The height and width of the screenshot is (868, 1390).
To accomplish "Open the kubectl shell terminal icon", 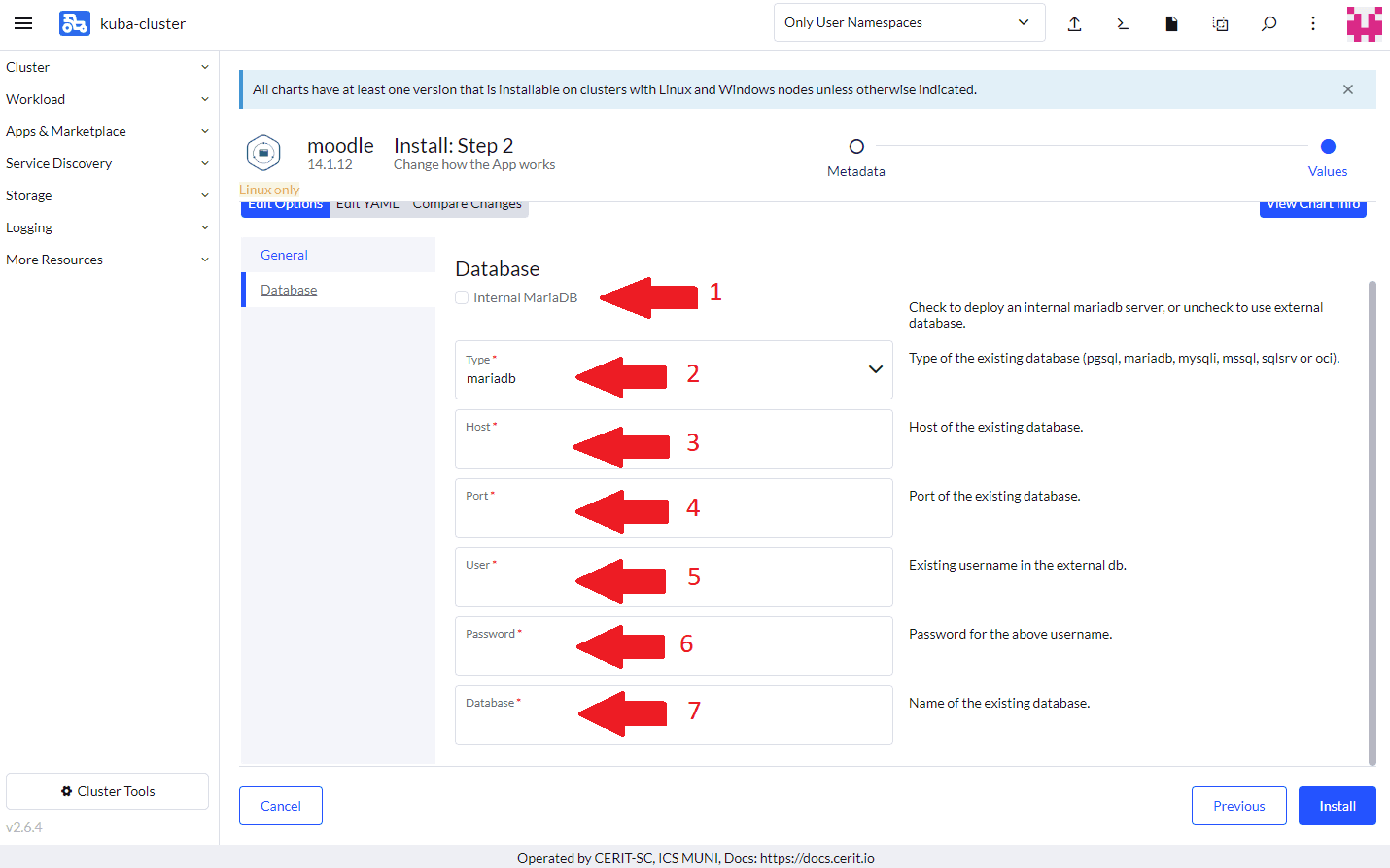I will 1123,23.
